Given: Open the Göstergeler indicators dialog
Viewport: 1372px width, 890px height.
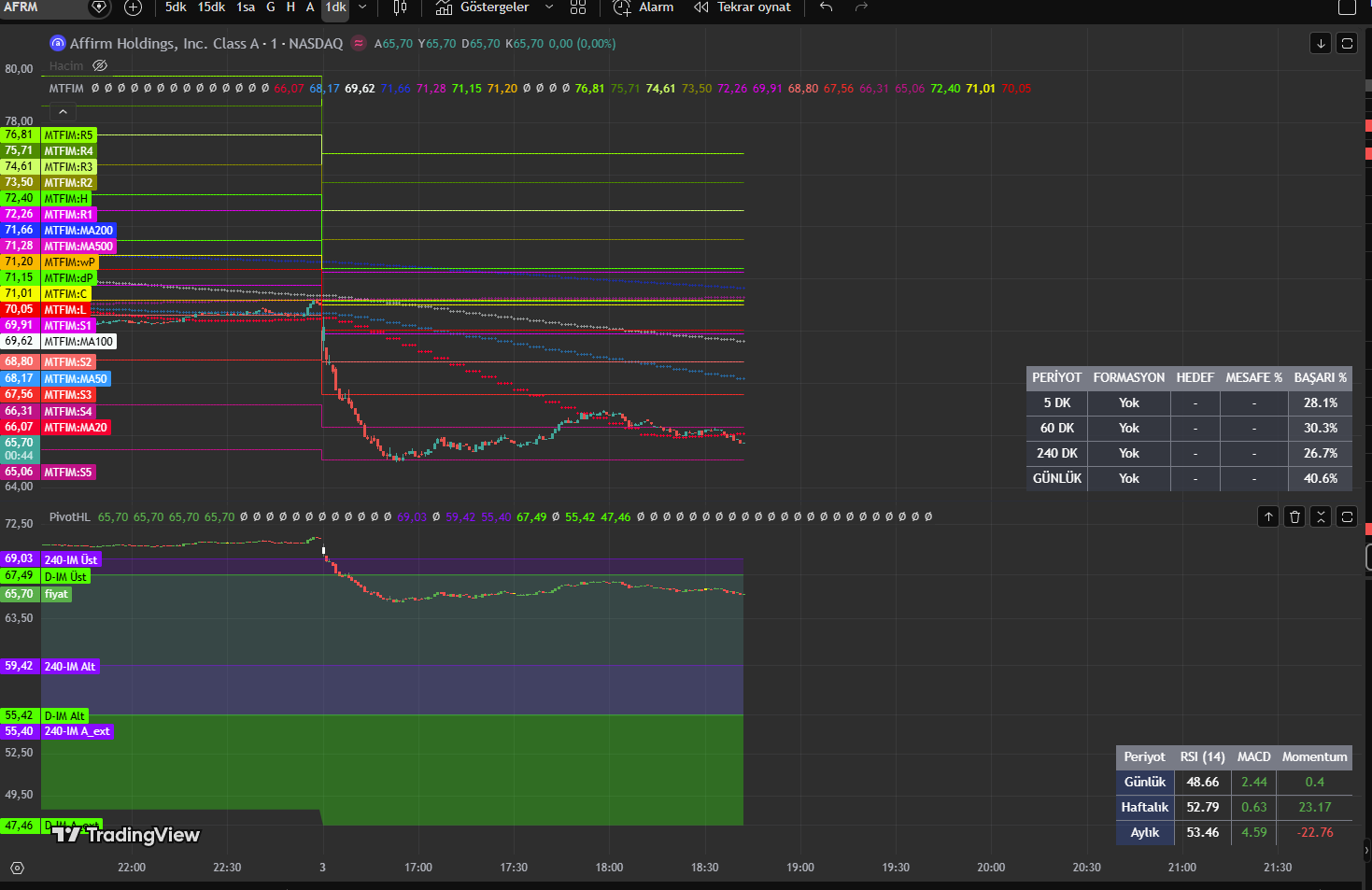Looking at the screenshot, I should tap(483, 7).
